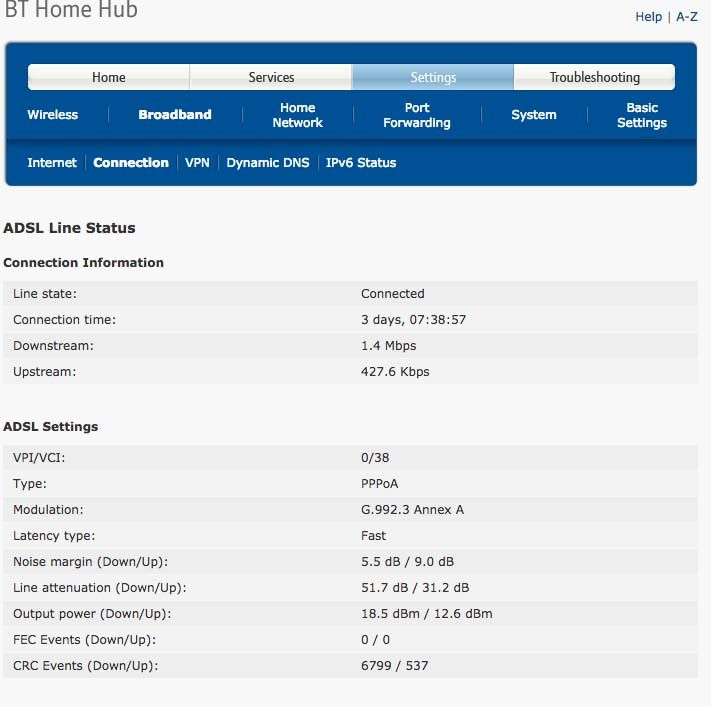Click the VPI/VCI value 0/38
This screenshot has height=707, width=711.
click(x=375, y=458)
